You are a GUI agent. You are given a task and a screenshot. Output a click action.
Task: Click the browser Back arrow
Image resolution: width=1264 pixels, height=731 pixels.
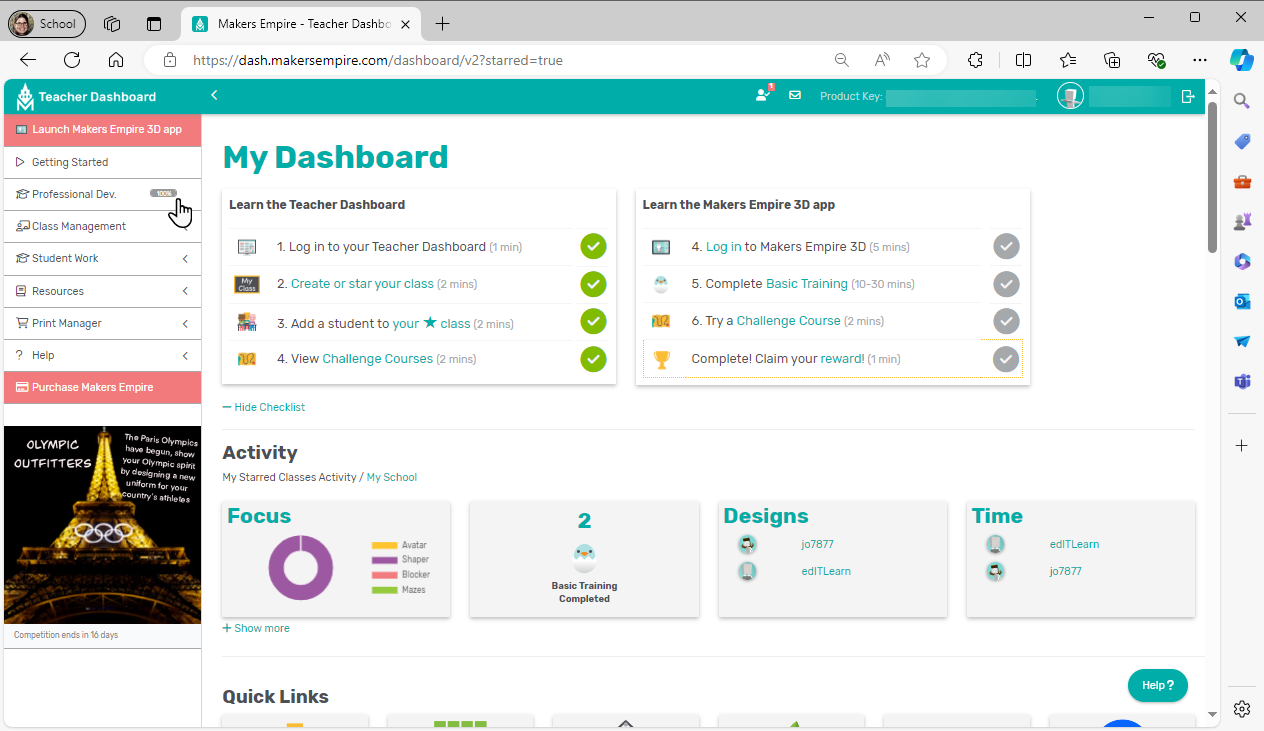coord(28,60)
